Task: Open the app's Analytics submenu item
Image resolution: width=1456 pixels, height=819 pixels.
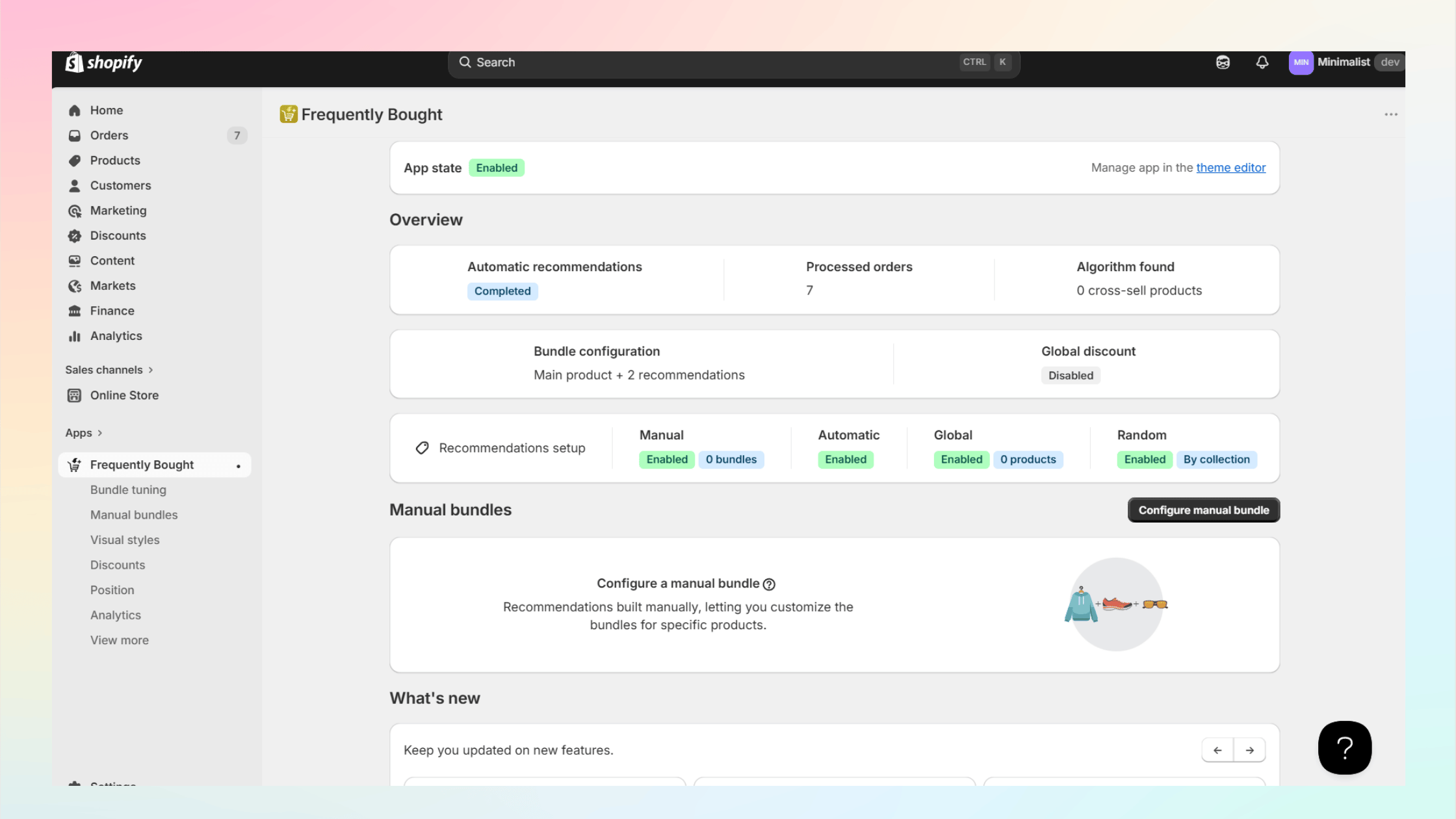Action: click(x=116, y=615)
